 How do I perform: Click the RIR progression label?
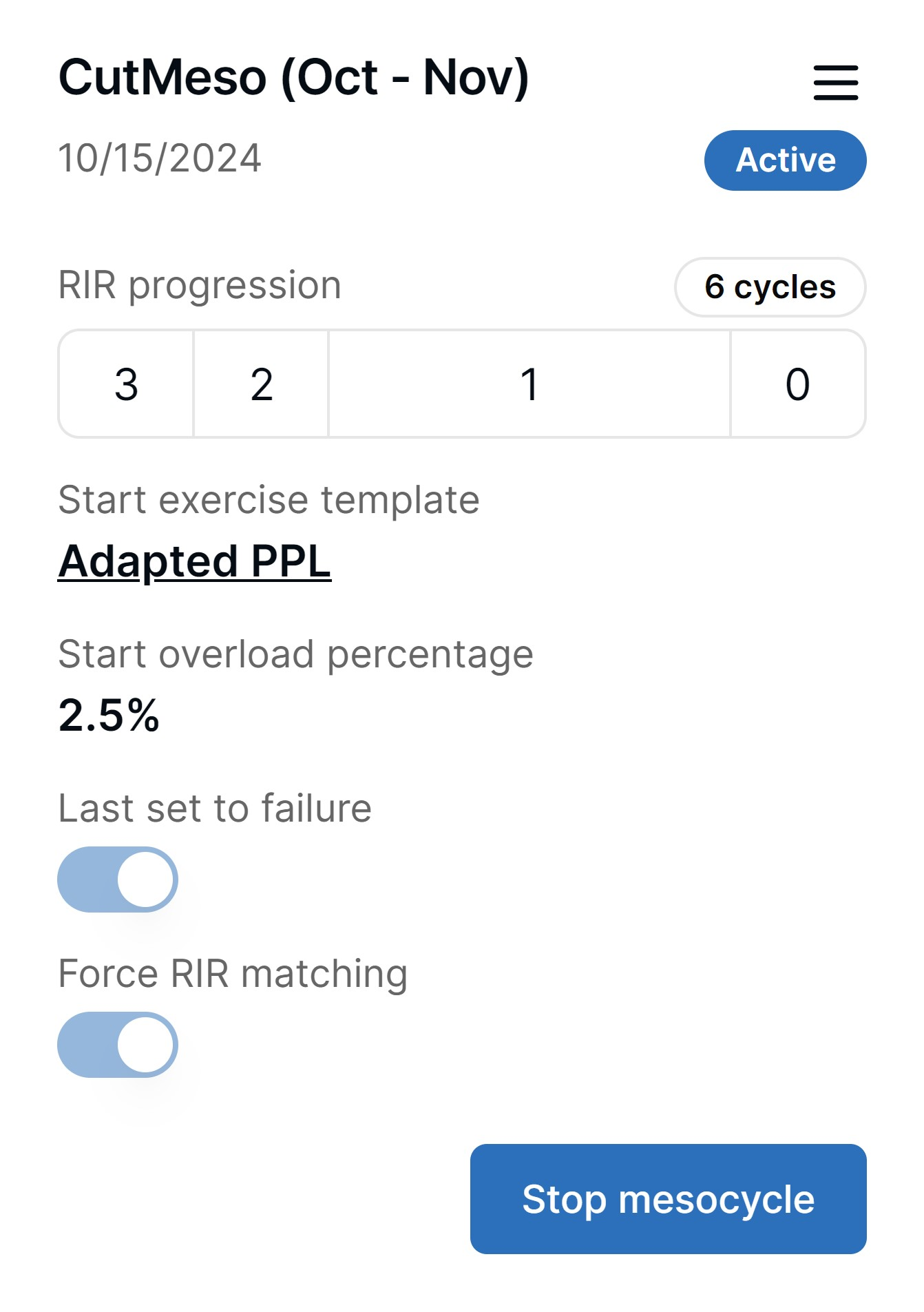(x=200, y=285)
